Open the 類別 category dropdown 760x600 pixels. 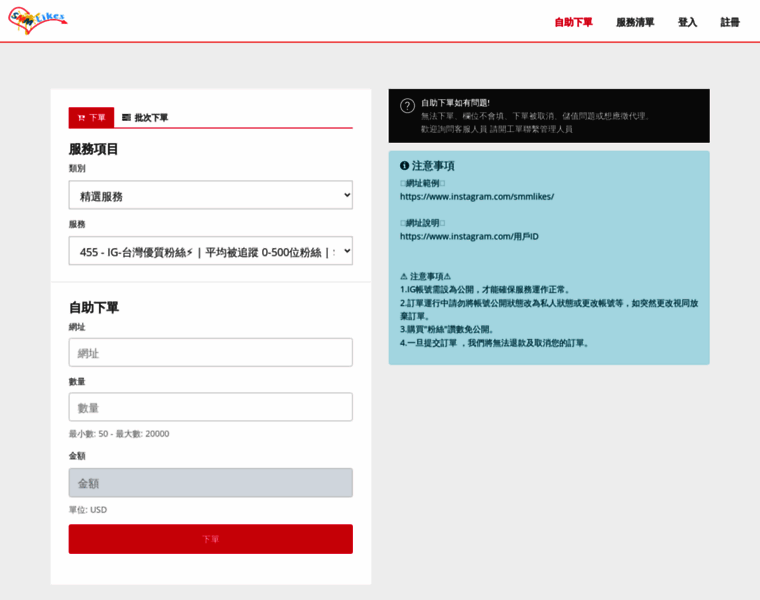click(210, 196)
